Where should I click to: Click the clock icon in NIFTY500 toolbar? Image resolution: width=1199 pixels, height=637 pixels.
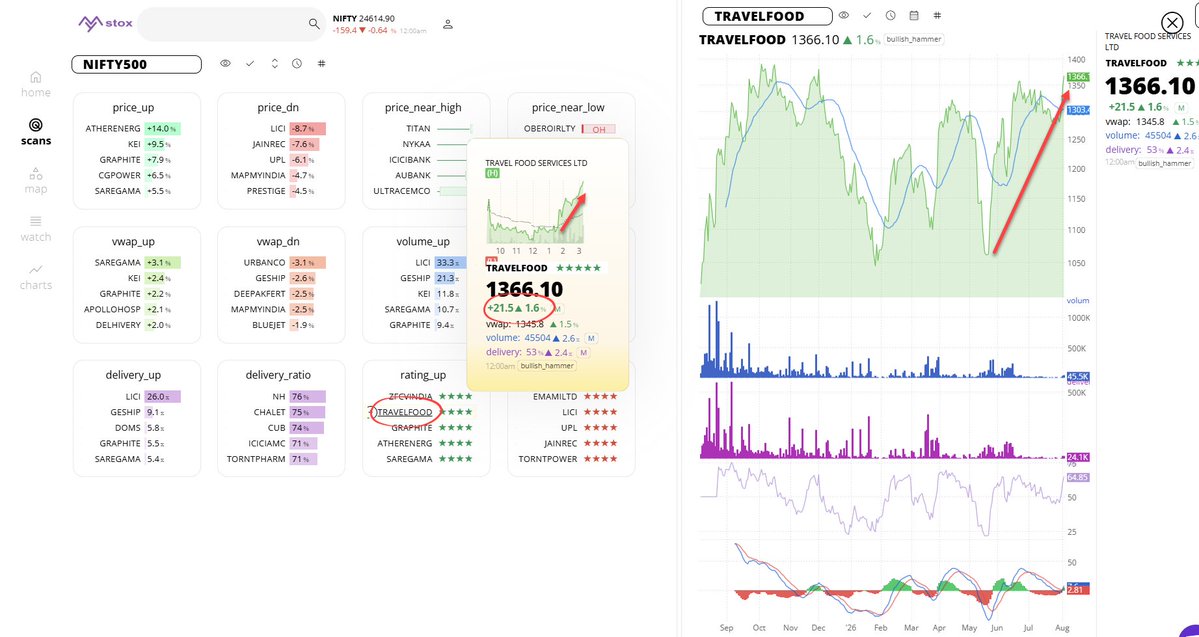tap(297, 63)
